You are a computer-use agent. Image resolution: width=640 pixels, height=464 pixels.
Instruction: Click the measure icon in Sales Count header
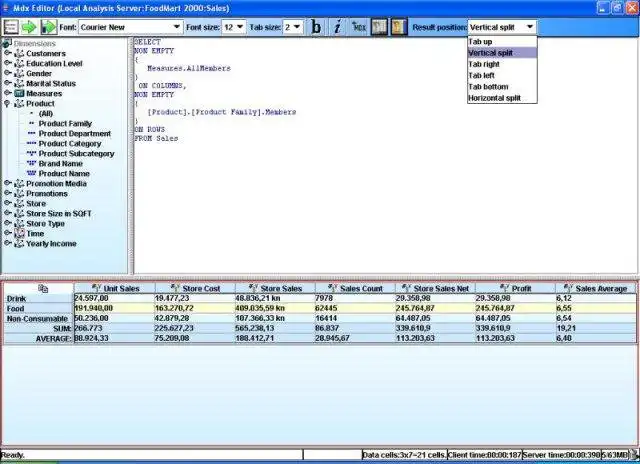[x=333, y=288]
